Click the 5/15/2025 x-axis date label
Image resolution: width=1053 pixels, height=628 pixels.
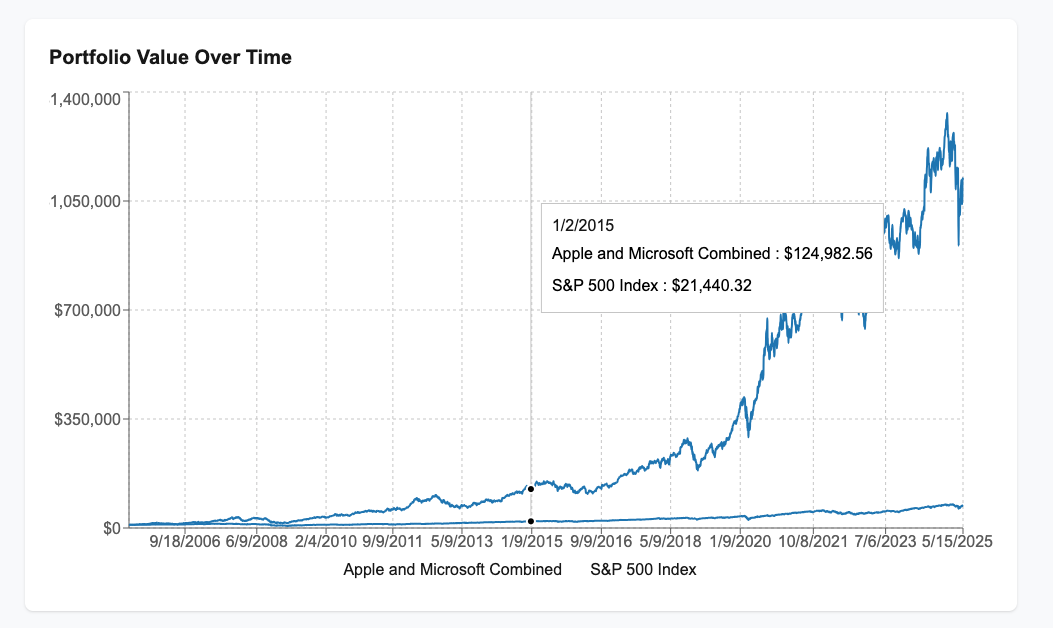(x=950, y=541)
